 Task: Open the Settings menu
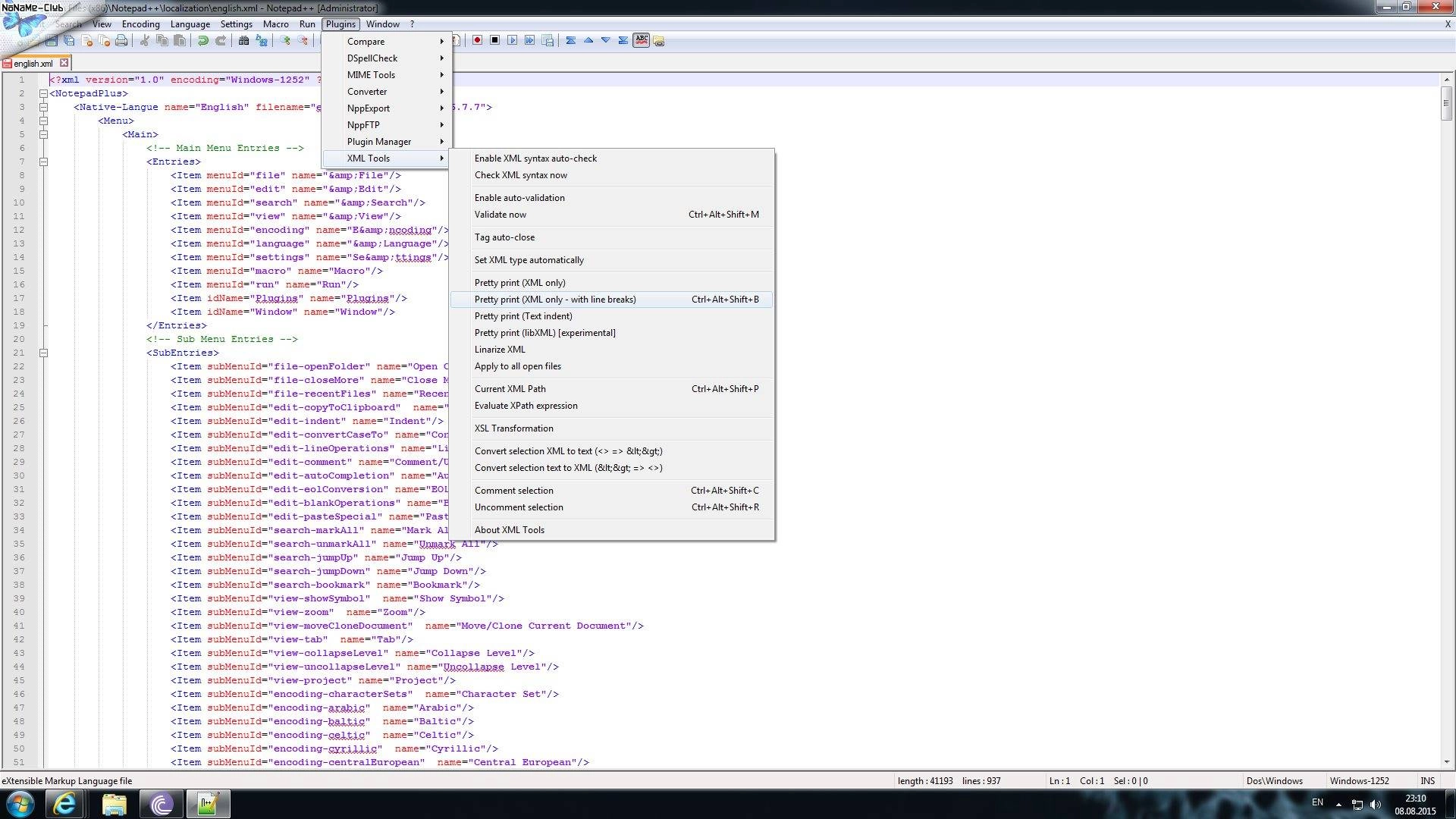(x=237, y=24)
